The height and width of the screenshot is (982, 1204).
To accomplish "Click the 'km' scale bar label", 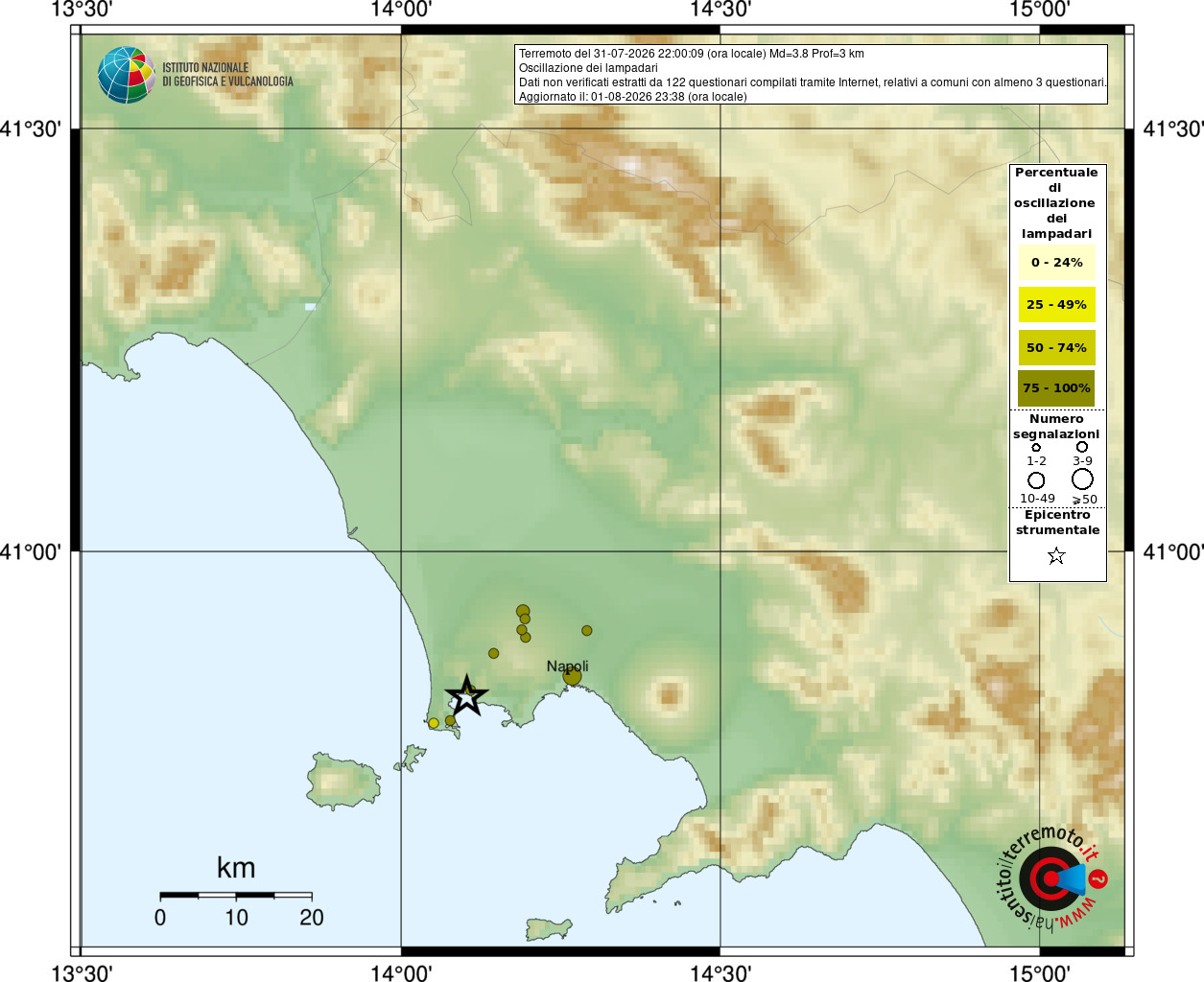I will pyautogui.click(x=236, y=868).
